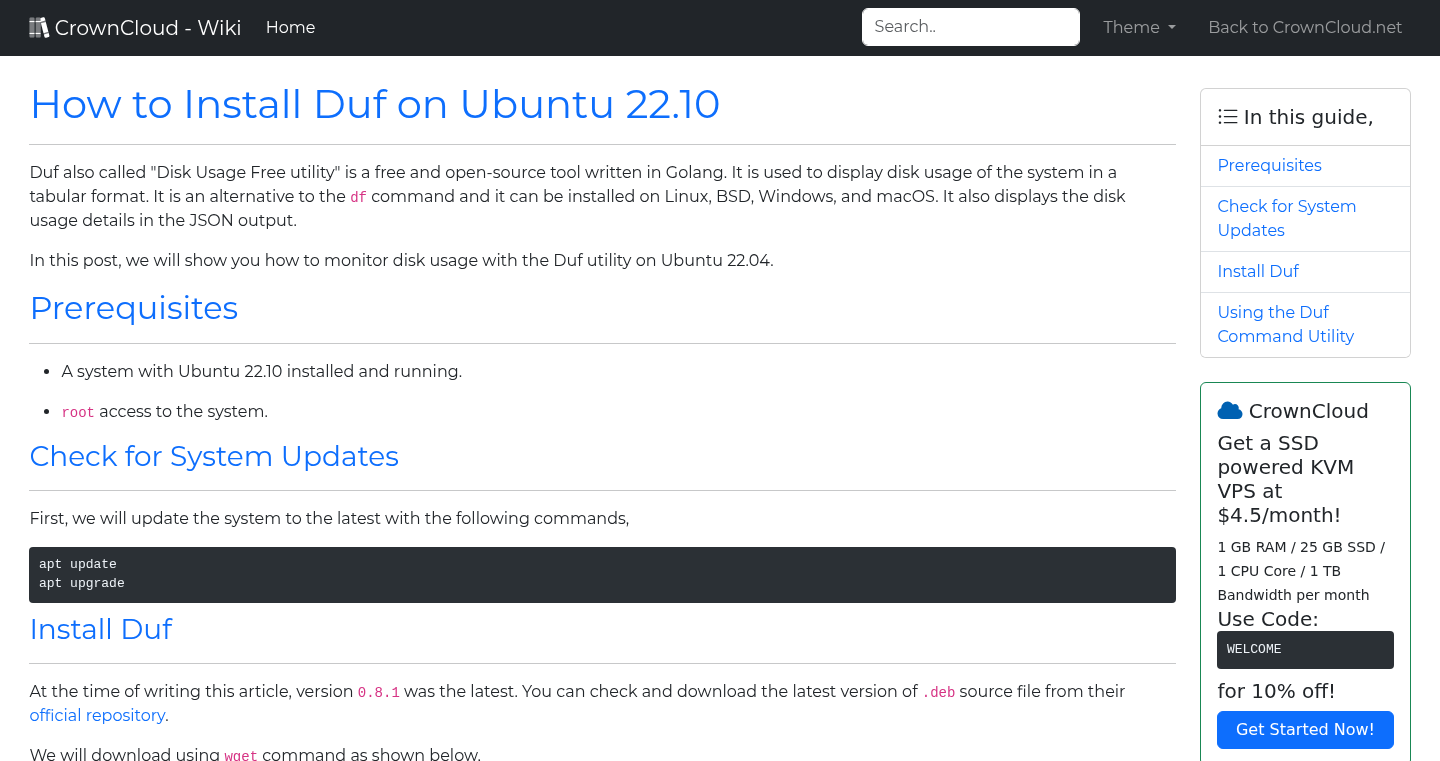This screenshot has height=761, width=1440.
Task: Click the cloud icon beside CrownCloud in sidebar
Action: (x=1228, y=409)
